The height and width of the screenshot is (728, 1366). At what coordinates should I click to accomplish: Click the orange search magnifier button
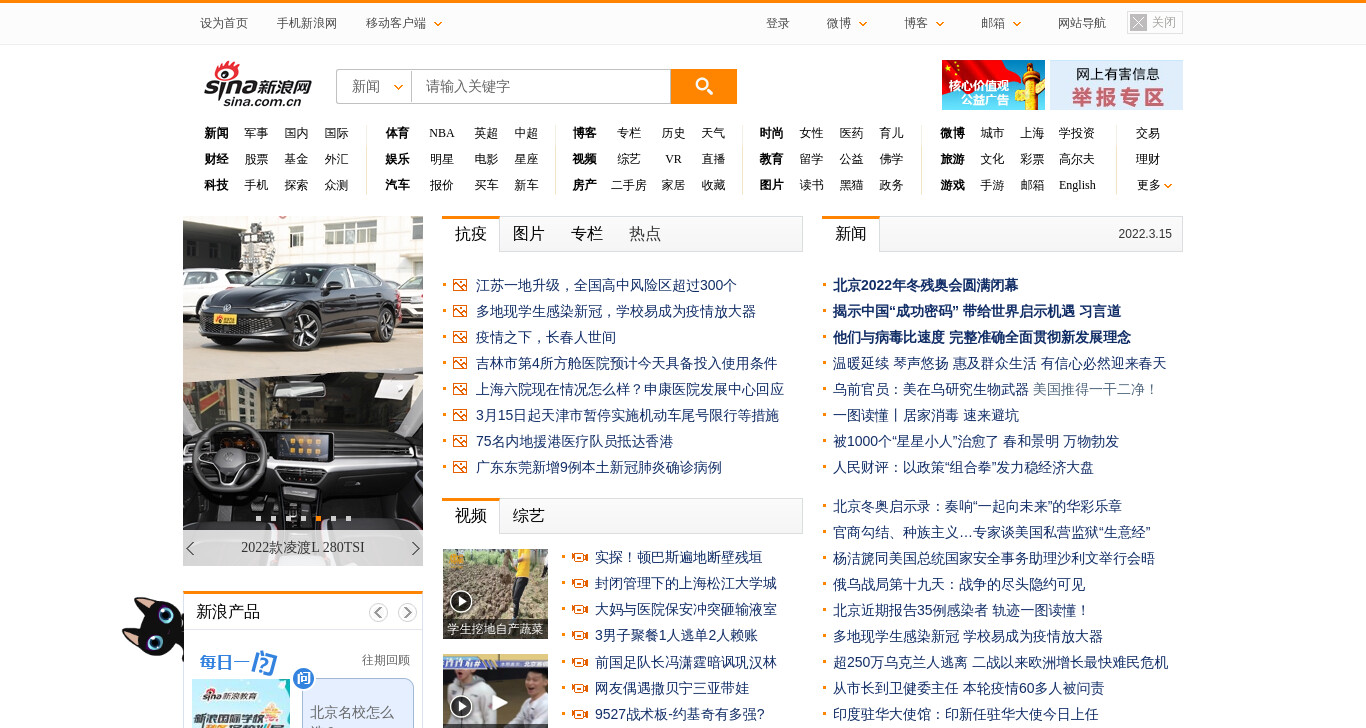point(703,86)
